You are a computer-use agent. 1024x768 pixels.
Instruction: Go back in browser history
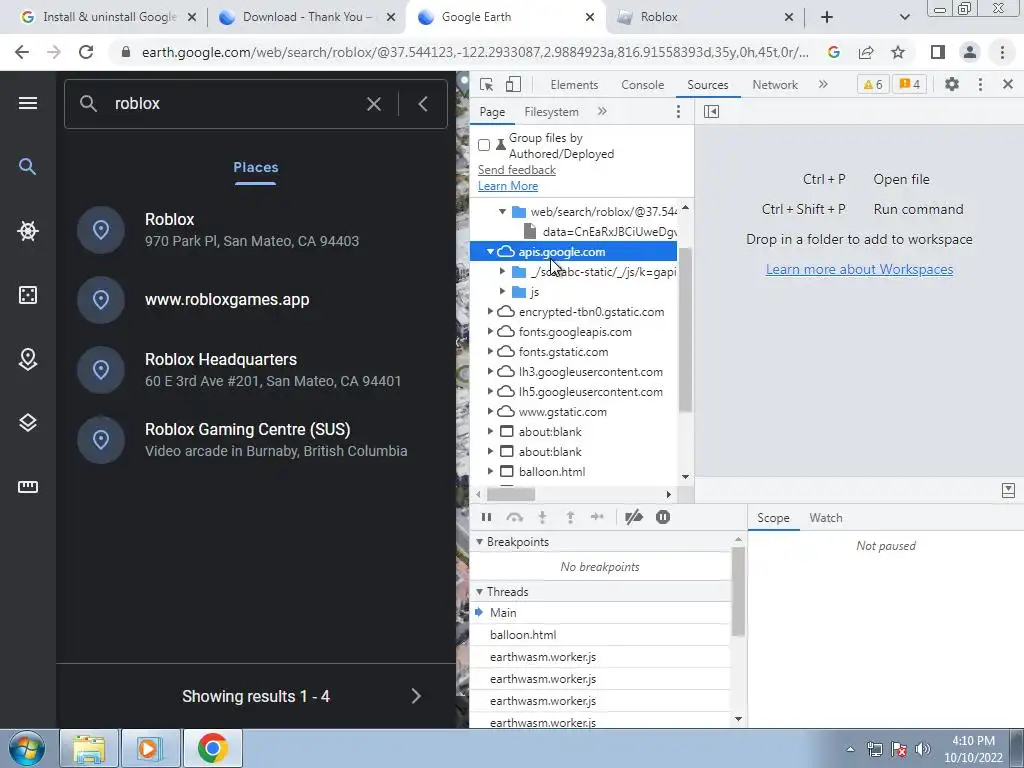pyautogui.click(x=22, y=52)
